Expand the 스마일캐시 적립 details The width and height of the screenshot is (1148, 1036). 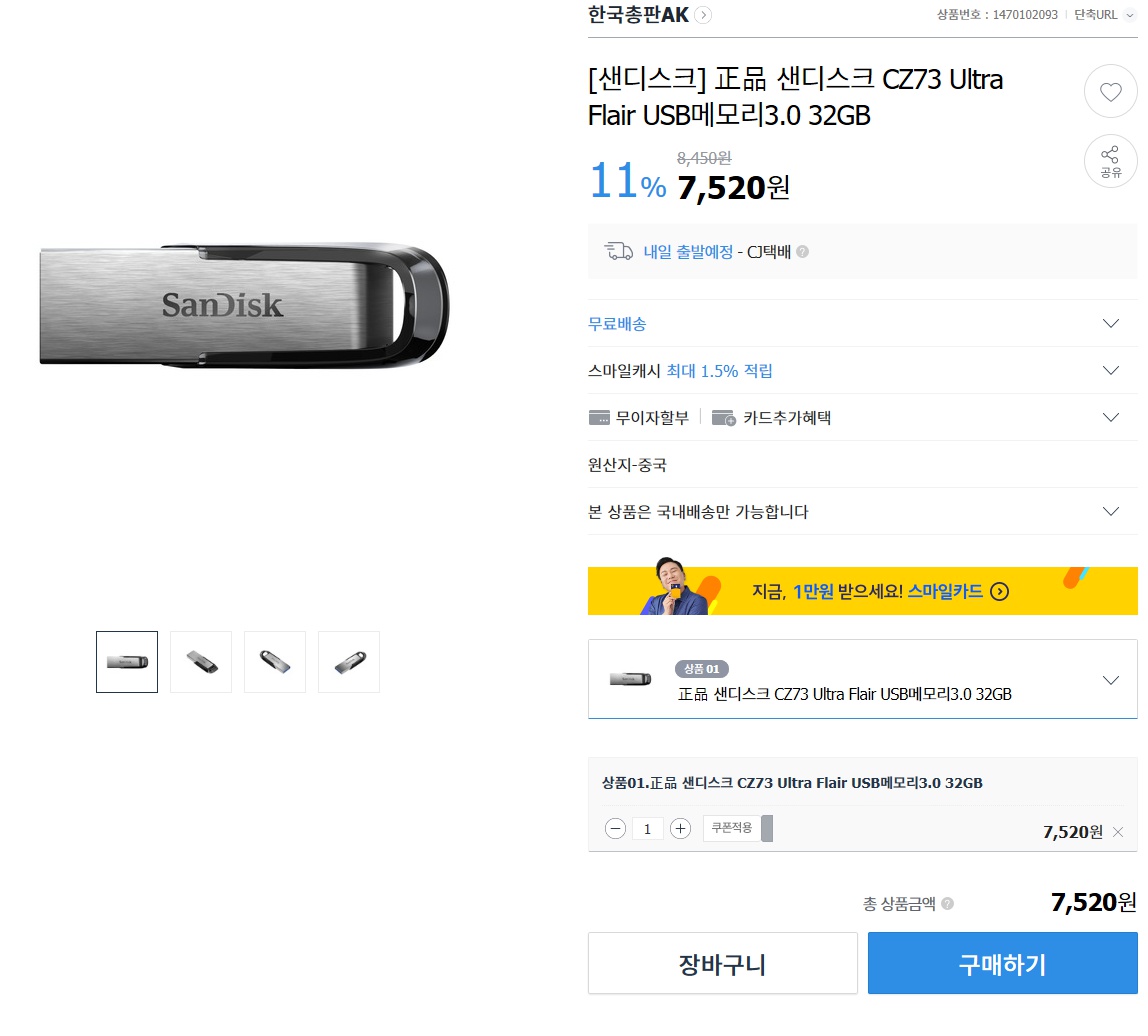1110,370
